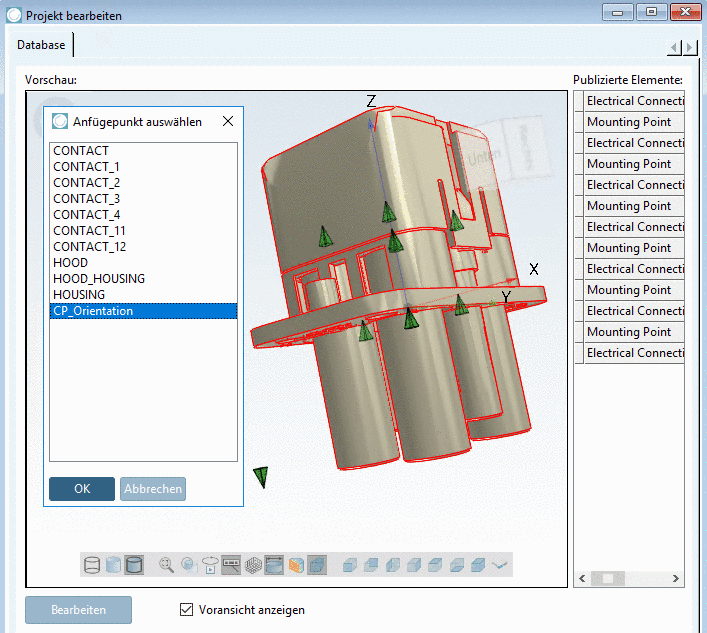The width and height of the screenshot is (707, 633).
Task: Select the topmost Mounting Point row
Action: tap(634, 122)
